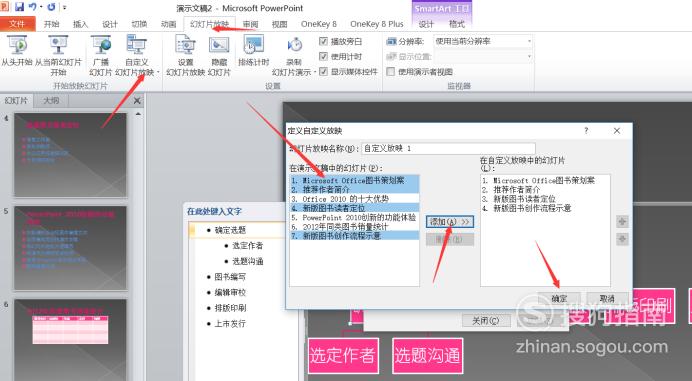
Task: Open SmartArt Tools Design tab
Action: tap(425, 24)
